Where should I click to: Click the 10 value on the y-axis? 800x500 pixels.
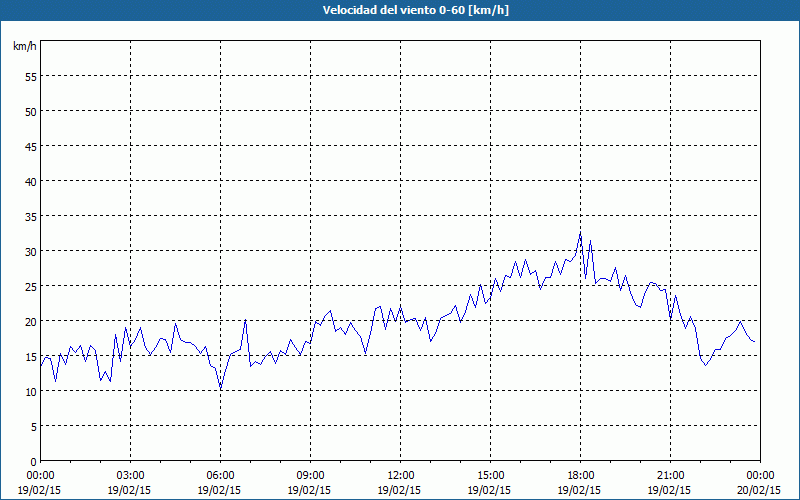[31, 391]
